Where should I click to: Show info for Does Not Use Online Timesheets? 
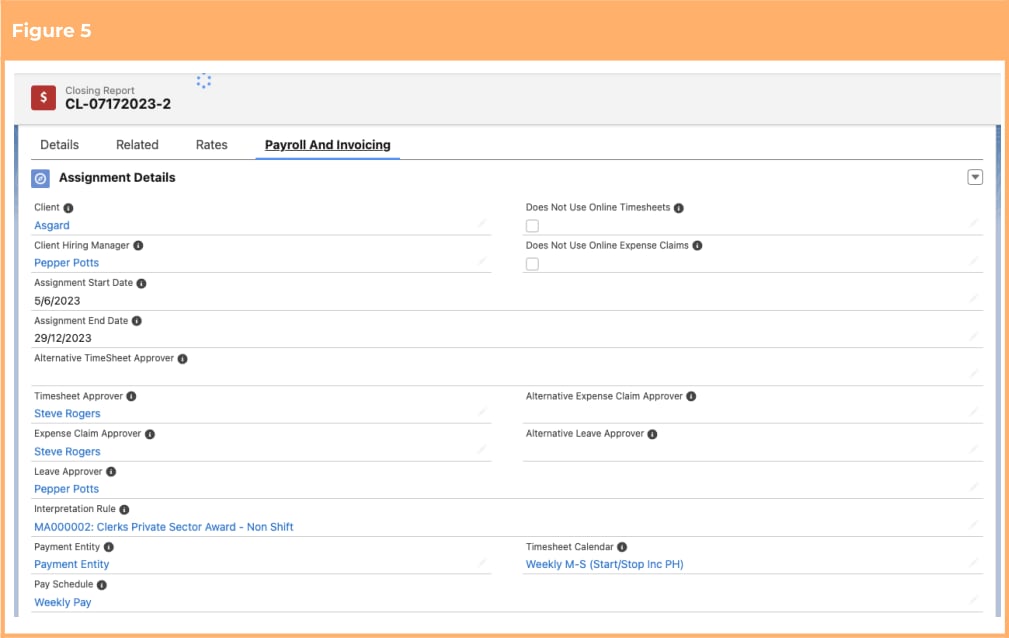click(x=679, y=208)
